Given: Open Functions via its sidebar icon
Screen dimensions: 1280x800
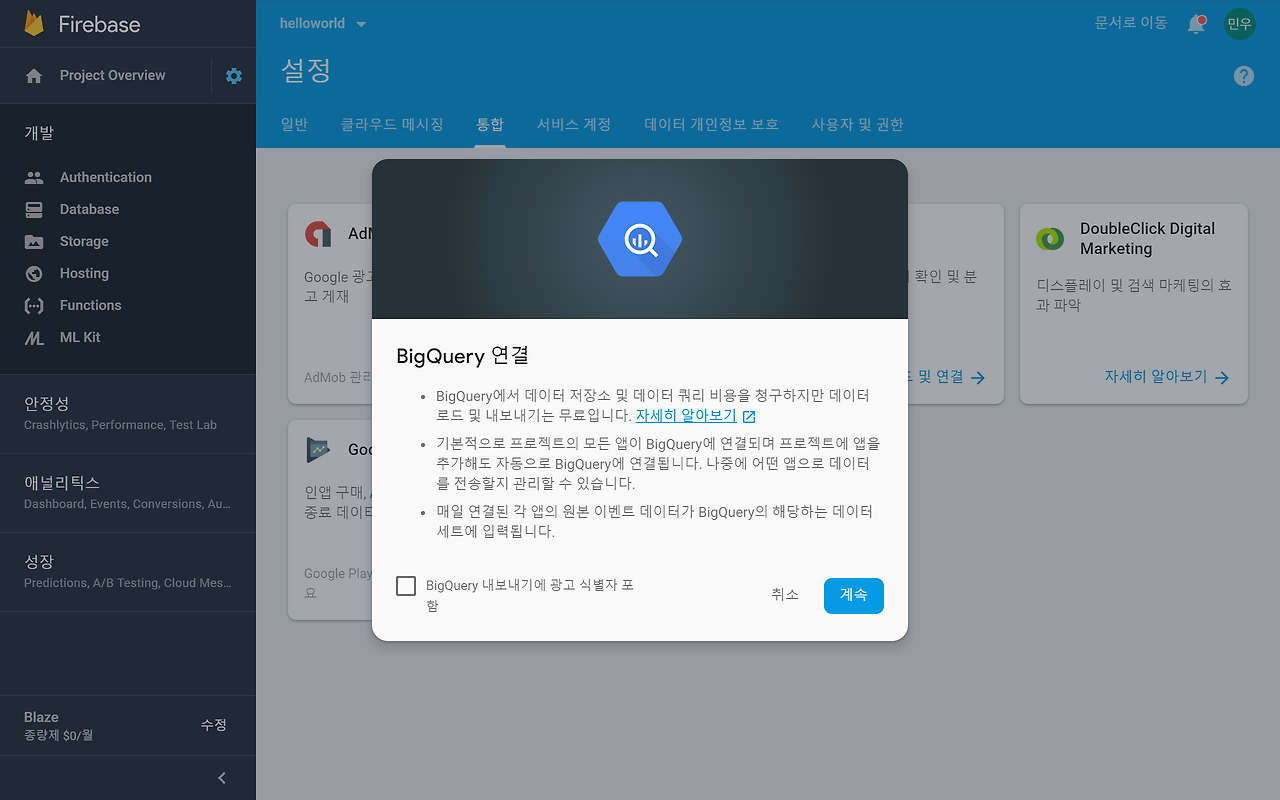Looking at the screenshot, I should coord(34,305).
